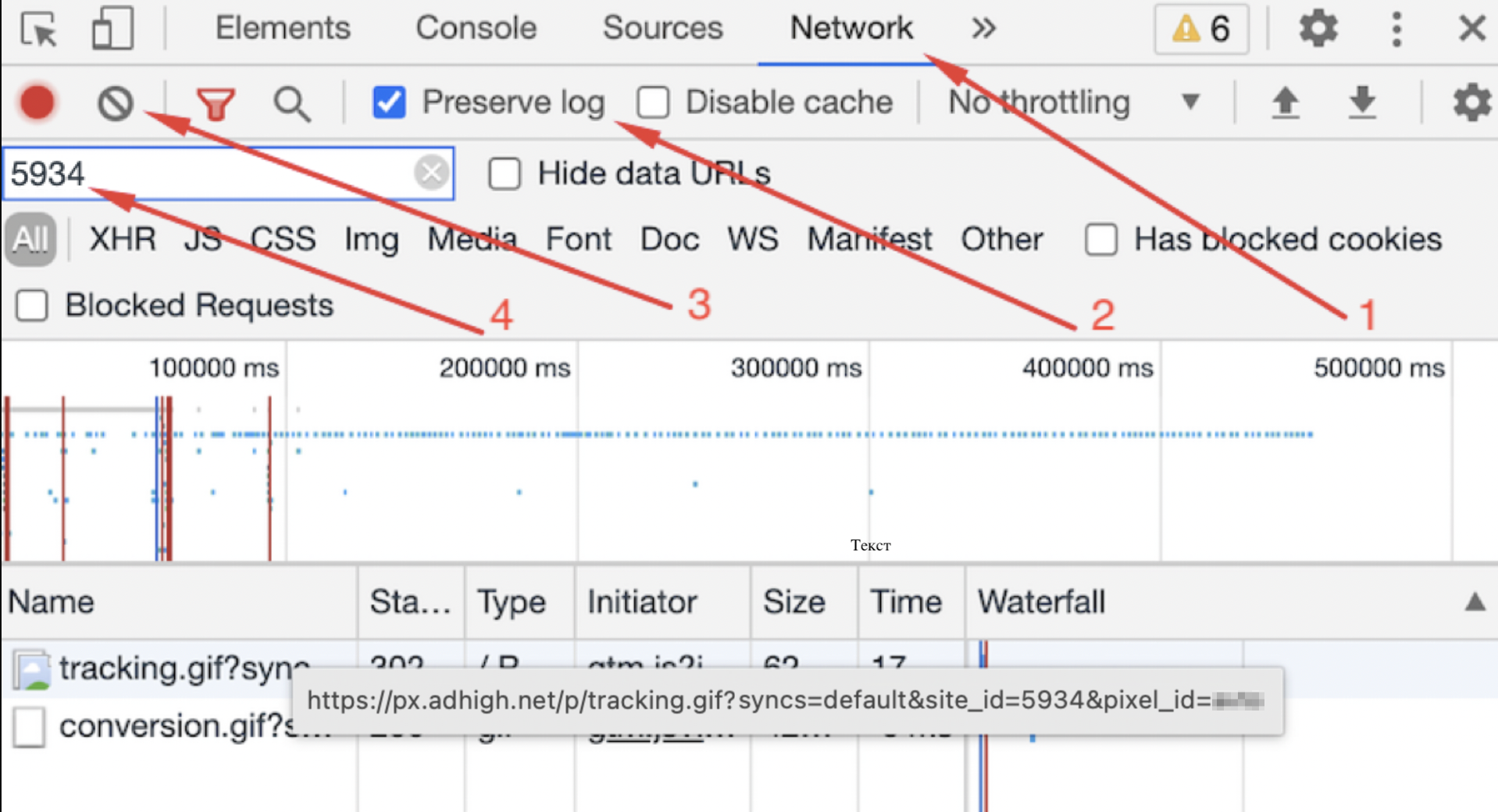
Task: Open the network search magnifier
Action: [292, 104]
